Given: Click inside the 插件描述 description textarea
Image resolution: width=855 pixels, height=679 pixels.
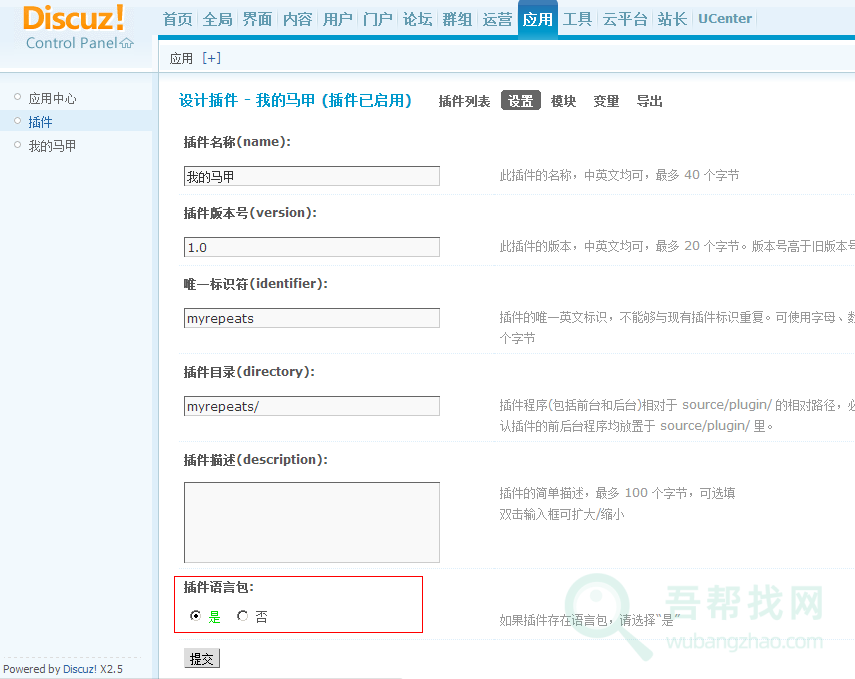Looking at the screenshot, I should (x=312, y=522).
